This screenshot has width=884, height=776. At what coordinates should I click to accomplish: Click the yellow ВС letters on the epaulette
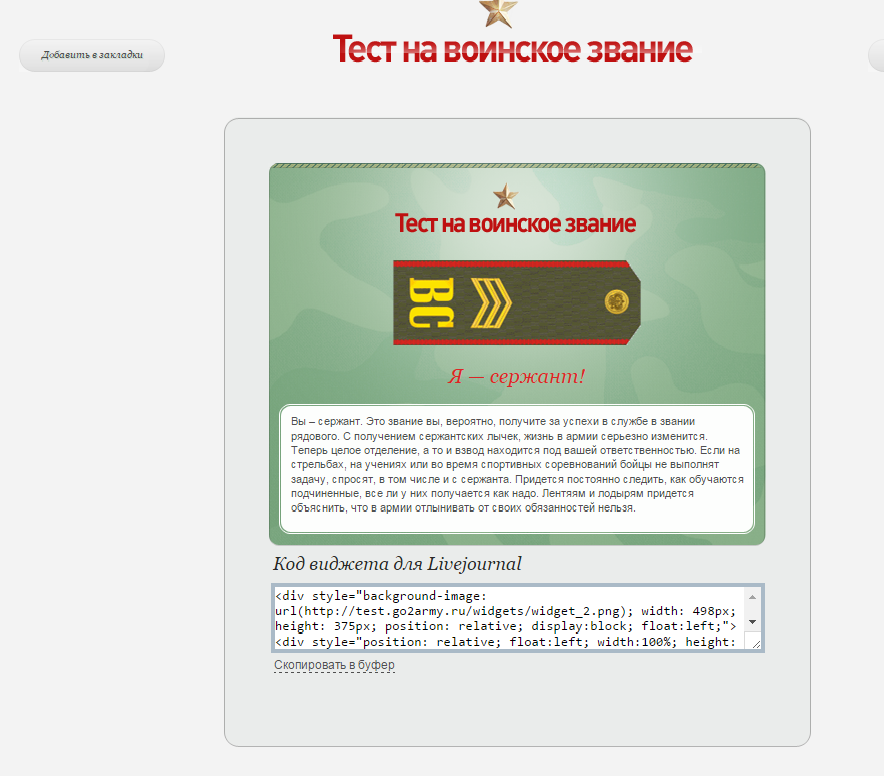pyautogui.click(x=432, y=303)
